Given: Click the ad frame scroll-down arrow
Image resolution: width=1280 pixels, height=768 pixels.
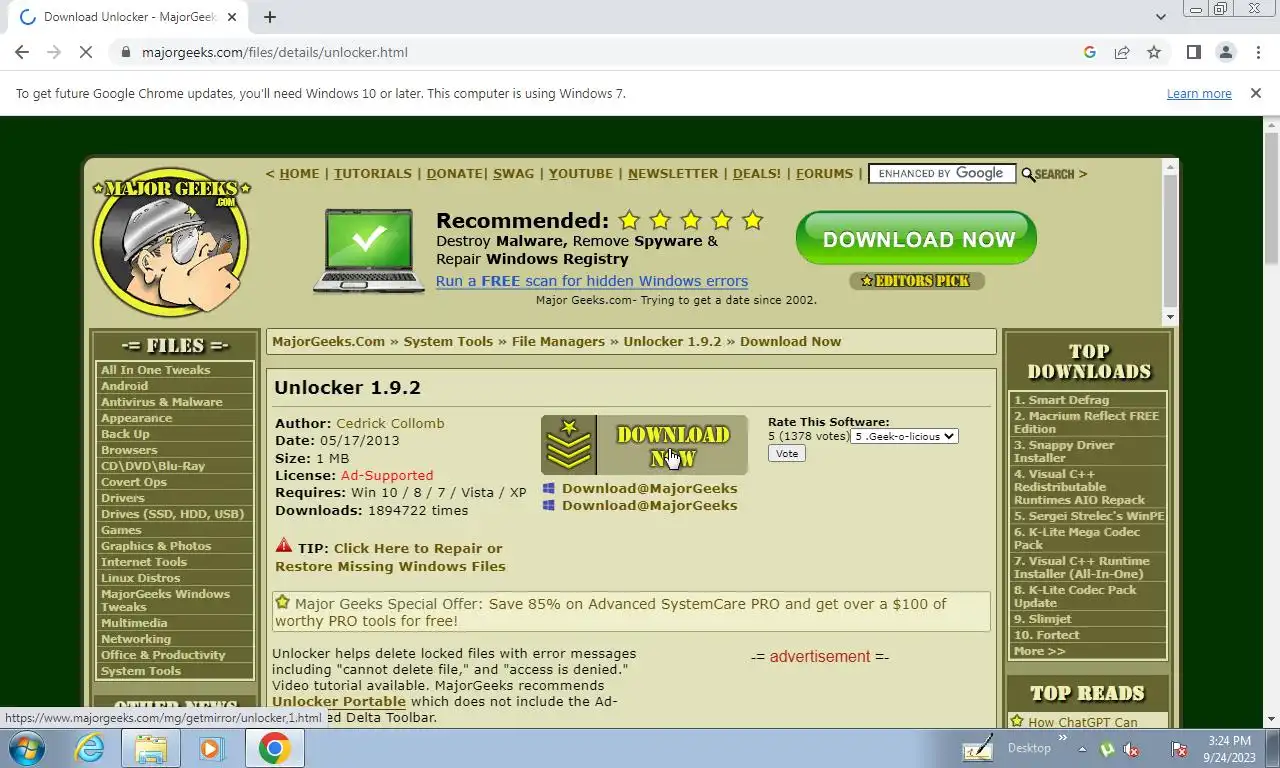Looking at the screenshot, I should (1170, 317).
